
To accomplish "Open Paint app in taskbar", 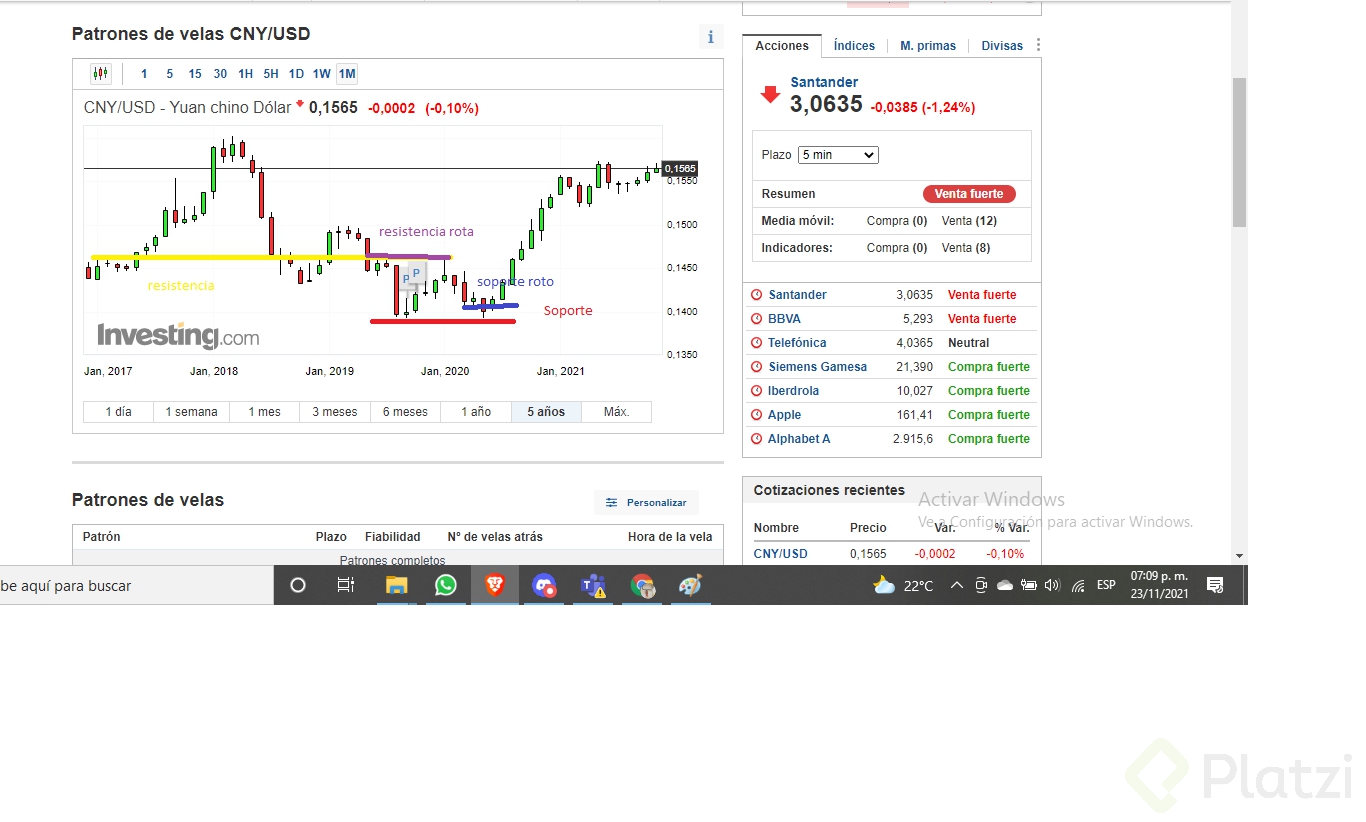I will (x=691, y=586).
